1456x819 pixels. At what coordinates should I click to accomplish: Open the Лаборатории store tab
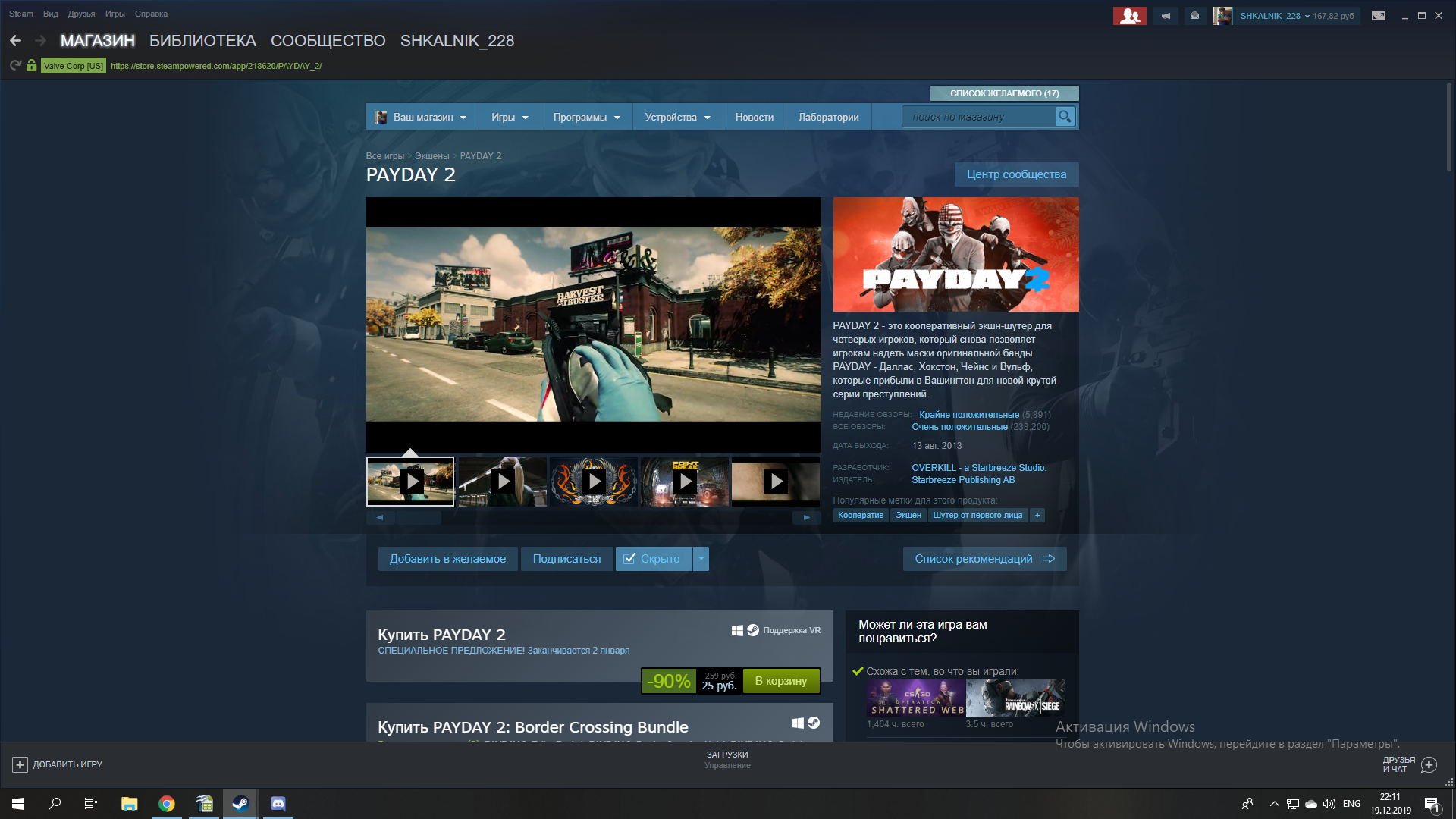click(829, 117)
